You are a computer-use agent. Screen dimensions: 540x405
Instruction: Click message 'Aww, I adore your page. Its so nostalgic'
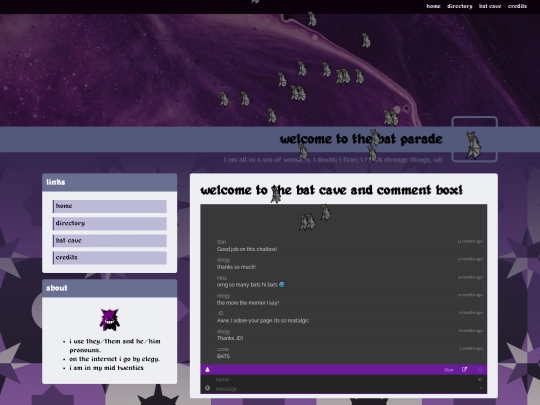[x=263, y=321]
